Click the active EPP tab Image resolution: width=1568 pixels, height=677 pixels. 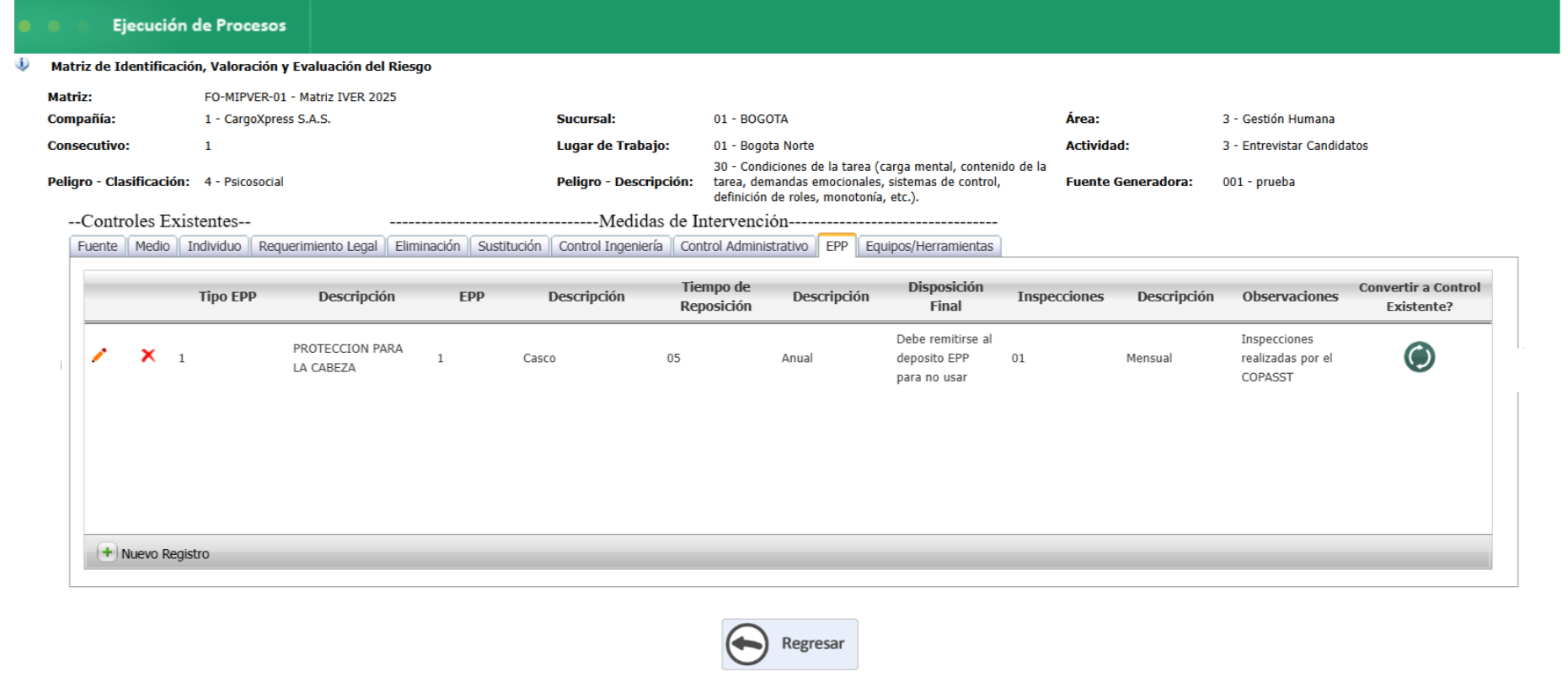coord(837,246)
